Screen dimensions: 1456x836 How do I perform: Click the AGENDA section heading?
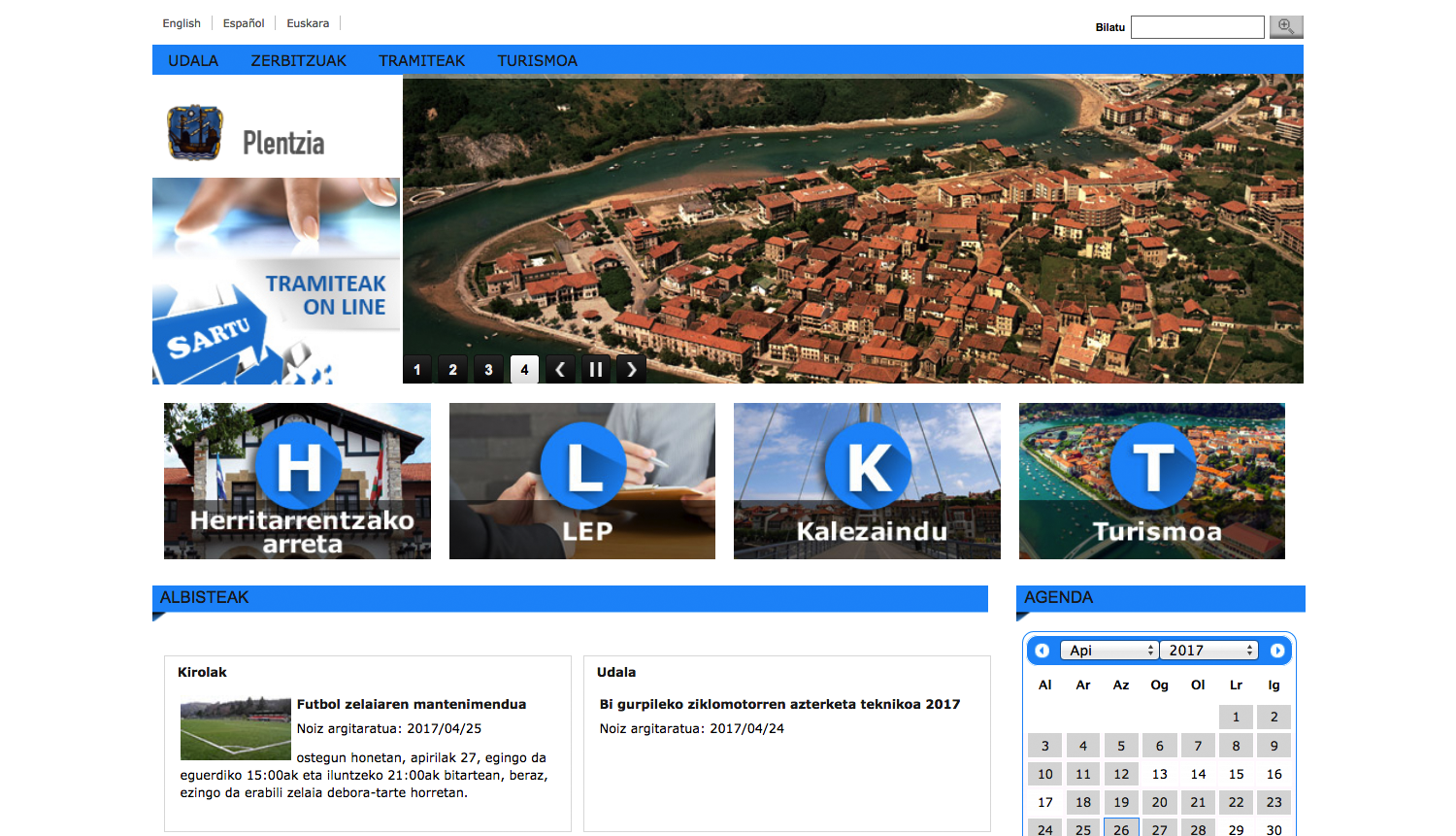pyautogui.click(x=1059, y=597)
